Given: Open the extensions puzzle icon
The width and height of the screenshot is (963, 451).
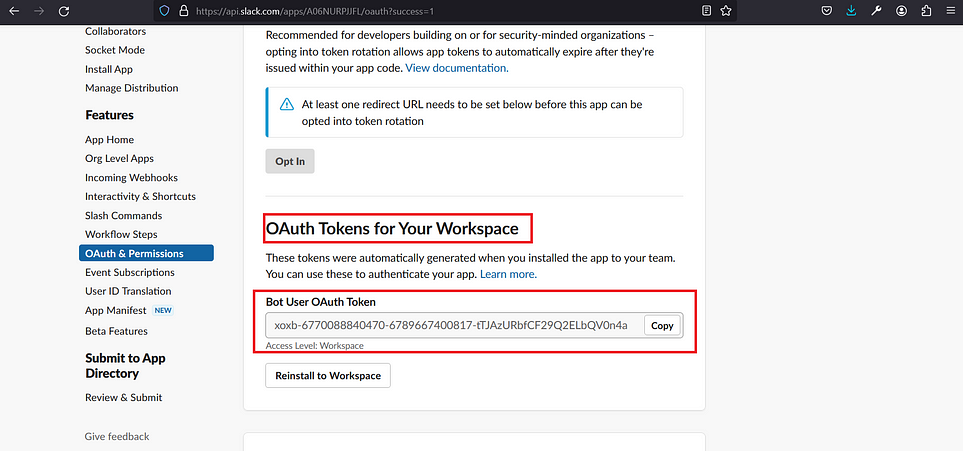Looking at the screenshot, I should [926, 10].
